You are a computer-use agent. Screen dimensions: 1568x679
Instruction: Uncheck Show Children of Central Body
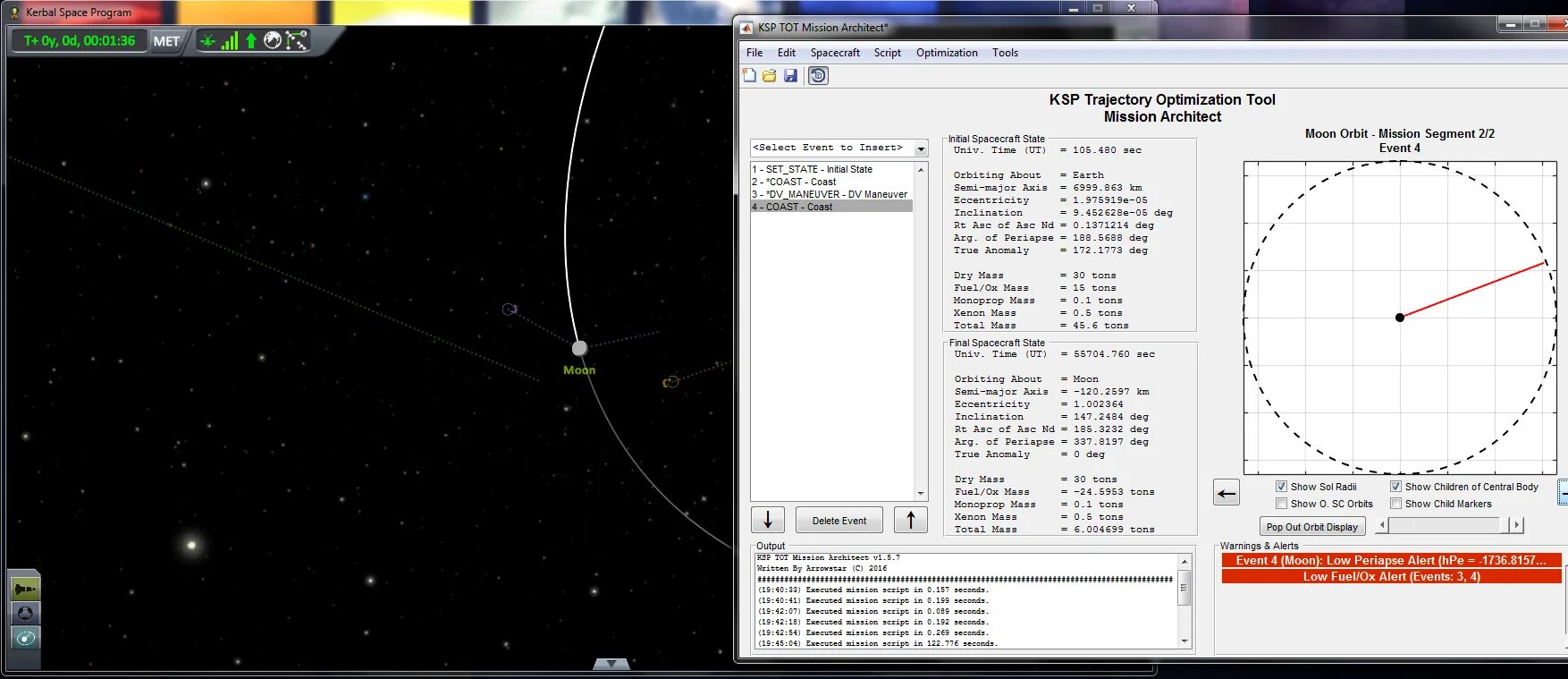tap(1395, 487)
